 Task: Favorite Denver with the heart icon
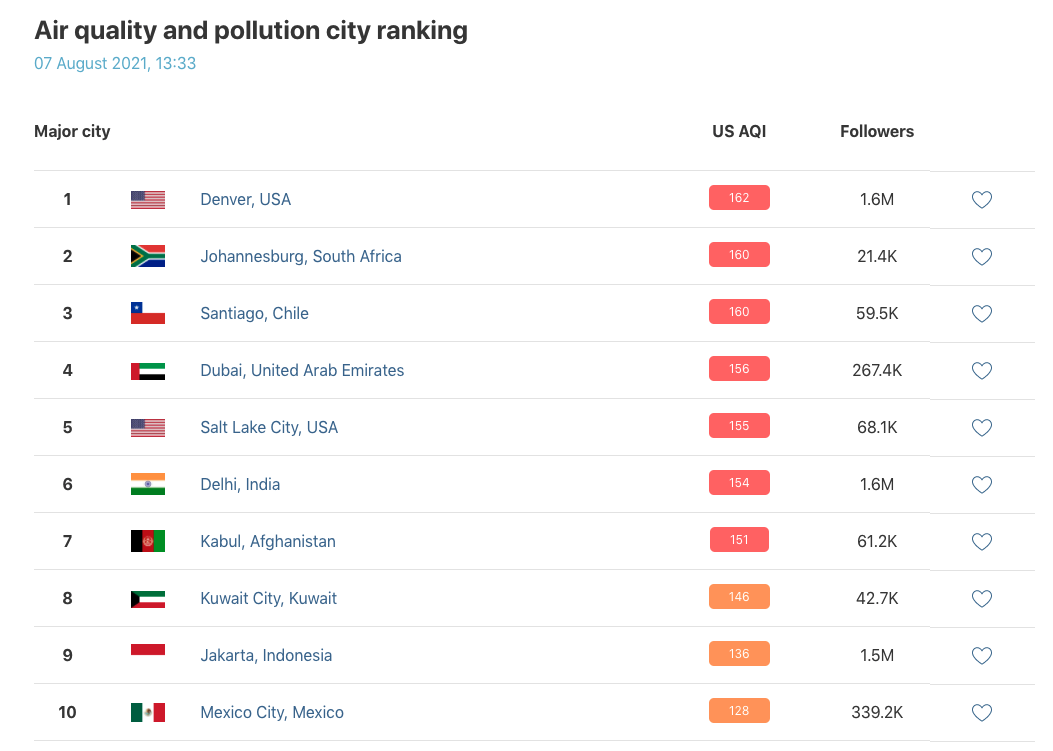pyautogui.click(x=981, y=200)
